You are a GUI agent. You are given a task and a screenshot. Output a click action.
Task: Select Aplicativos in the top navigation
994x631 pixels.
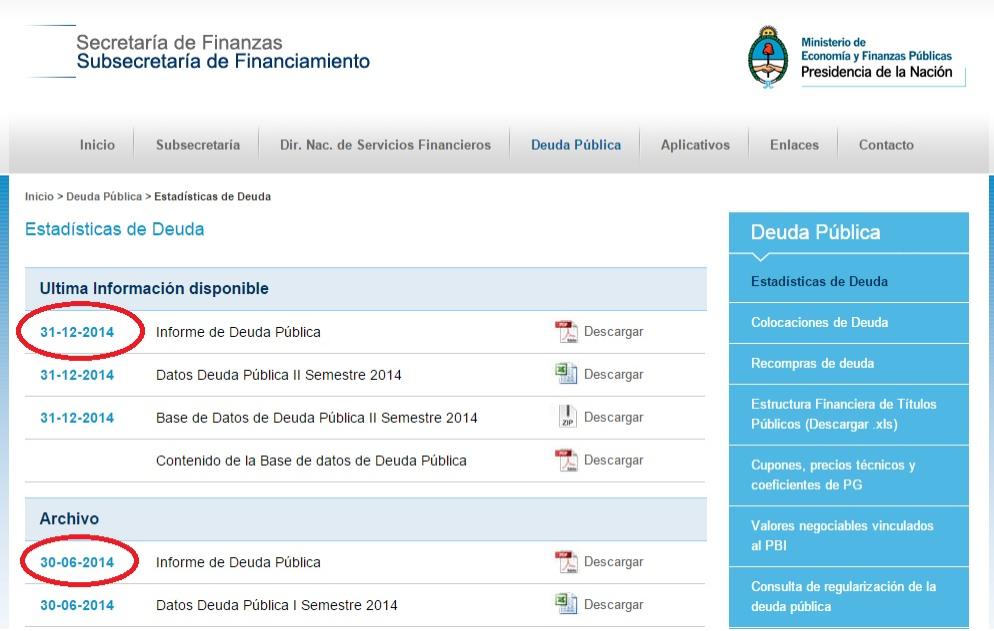[695, 145]
